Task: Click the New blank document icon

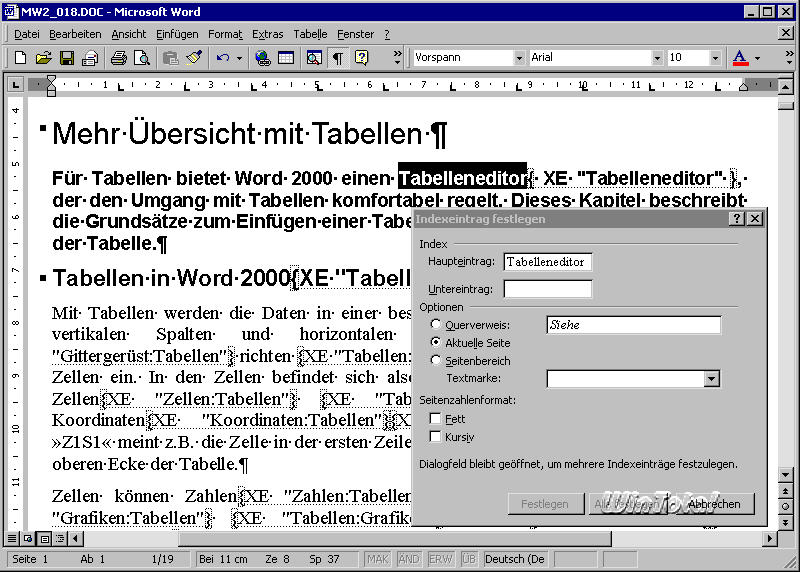Action: (20, 58)
